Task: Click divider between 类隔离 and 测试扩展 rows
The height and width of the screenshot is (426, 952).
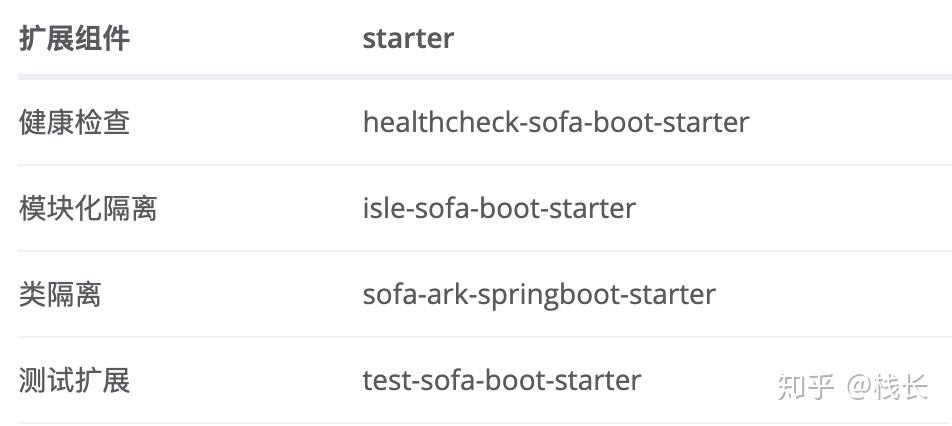Action: point(484,337)
